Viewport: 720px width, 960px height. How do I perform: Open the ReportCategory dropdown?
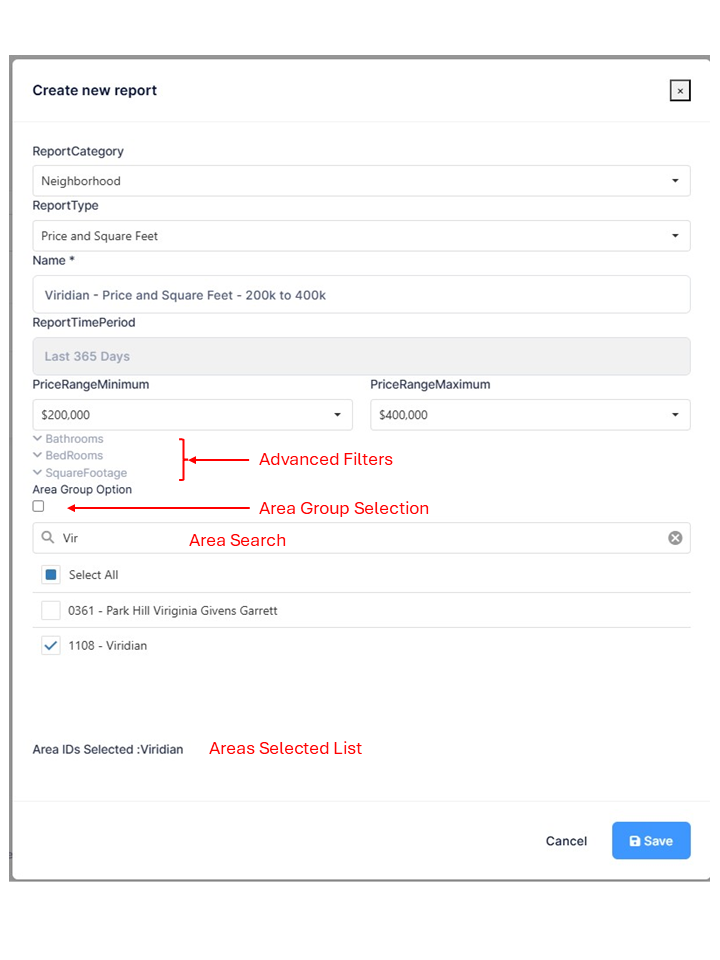[362, 180]
